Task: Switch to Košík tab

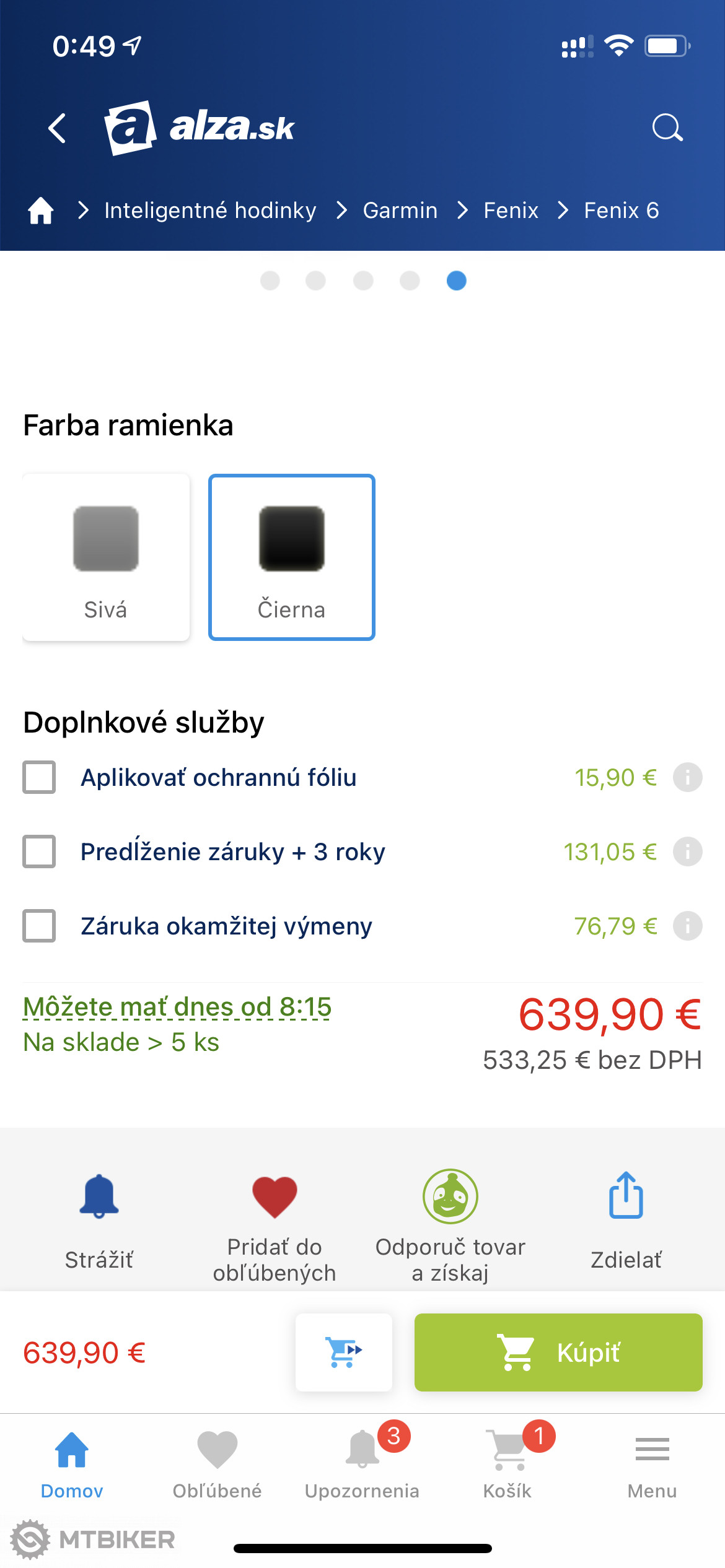Action: 507,1463
